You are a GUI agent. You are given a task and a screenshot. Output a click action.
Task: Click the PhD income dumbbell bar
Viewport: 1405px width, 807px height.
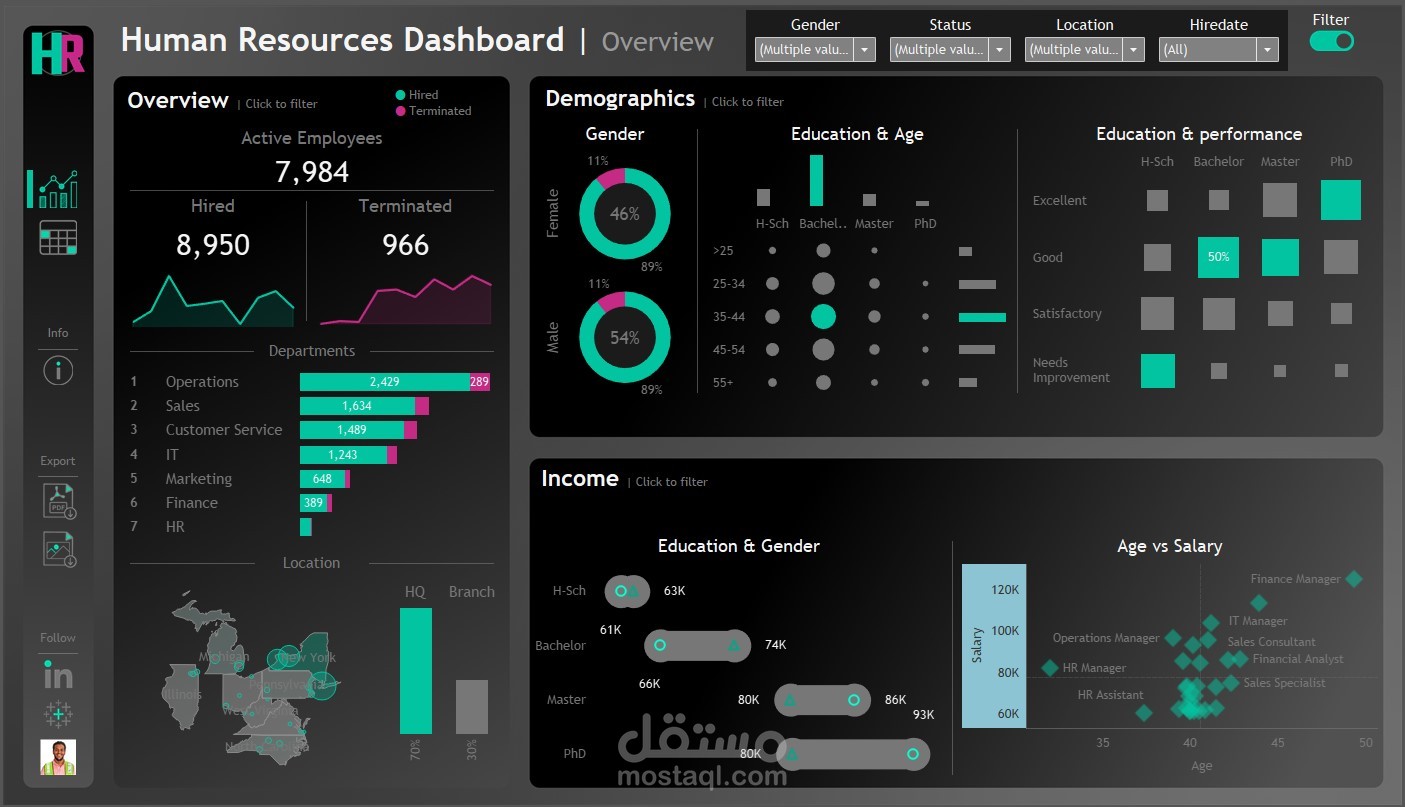(853, 754)
